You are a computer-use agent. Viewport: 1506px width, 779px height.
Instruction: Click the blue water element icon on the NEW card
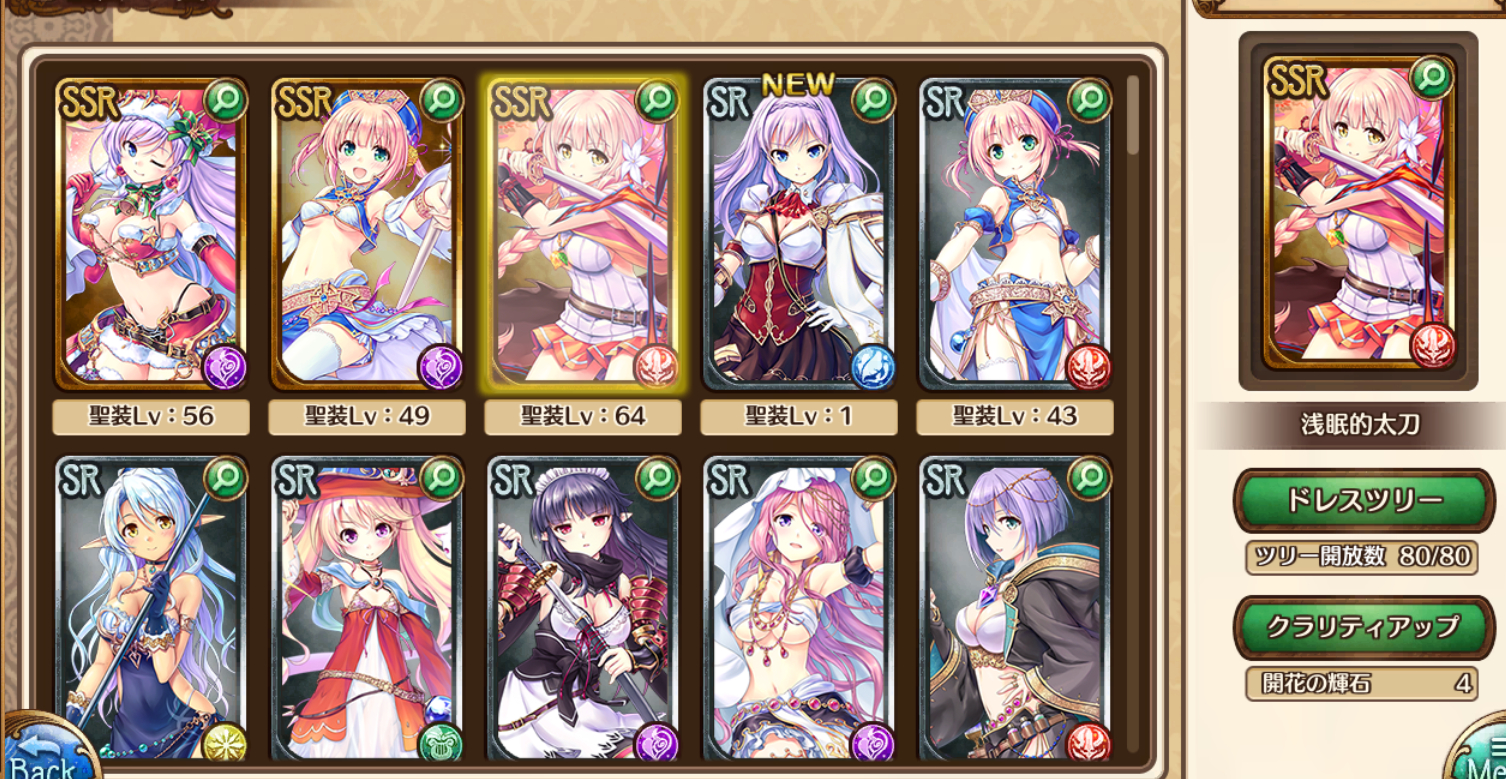pyautogui.click(x=873, y=366)
